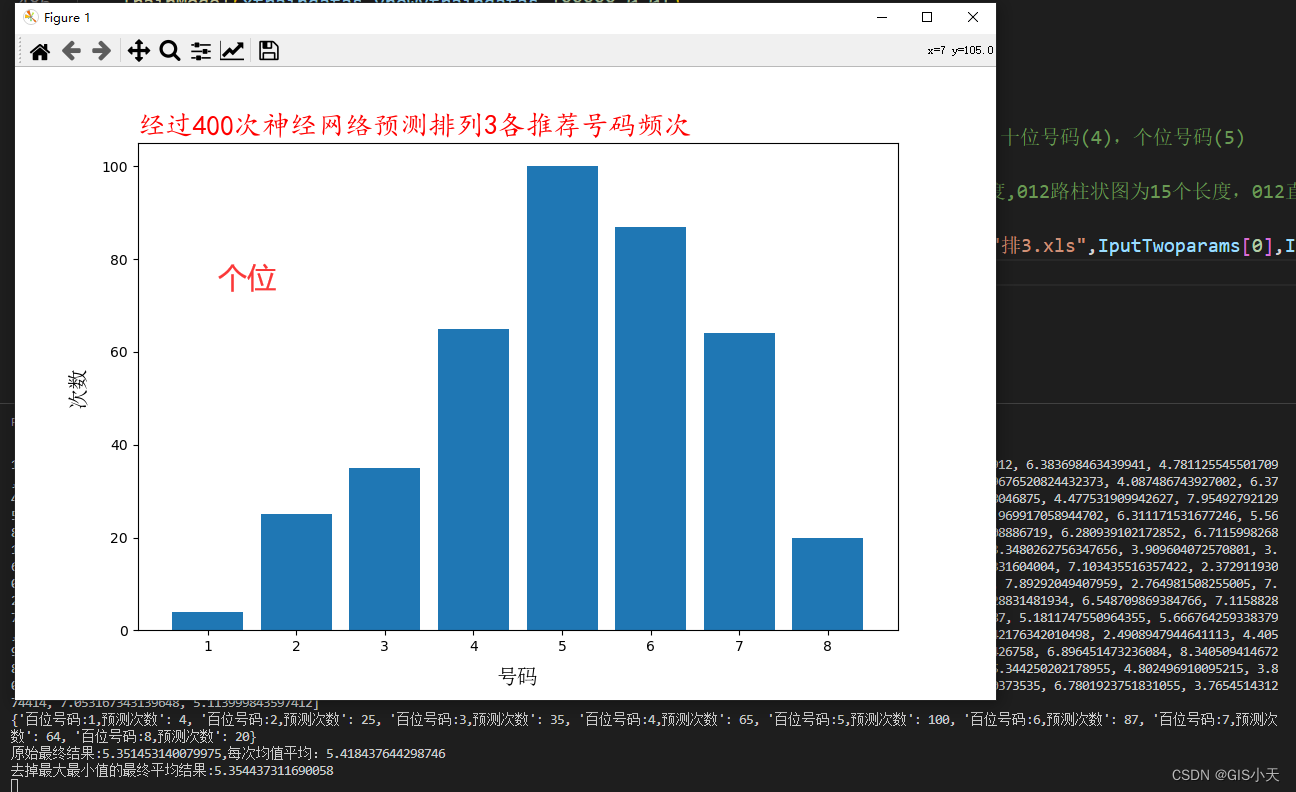The height and width of the screenshot is (792, 1296).
Task: Click the bar for number 5
Action: coord(562,398)
